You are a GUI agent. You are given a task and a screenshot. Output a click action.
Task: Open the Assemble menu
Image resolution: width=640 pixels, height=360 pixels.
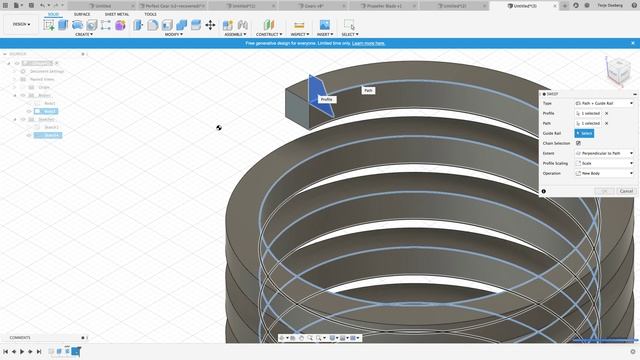click(236, 35)
